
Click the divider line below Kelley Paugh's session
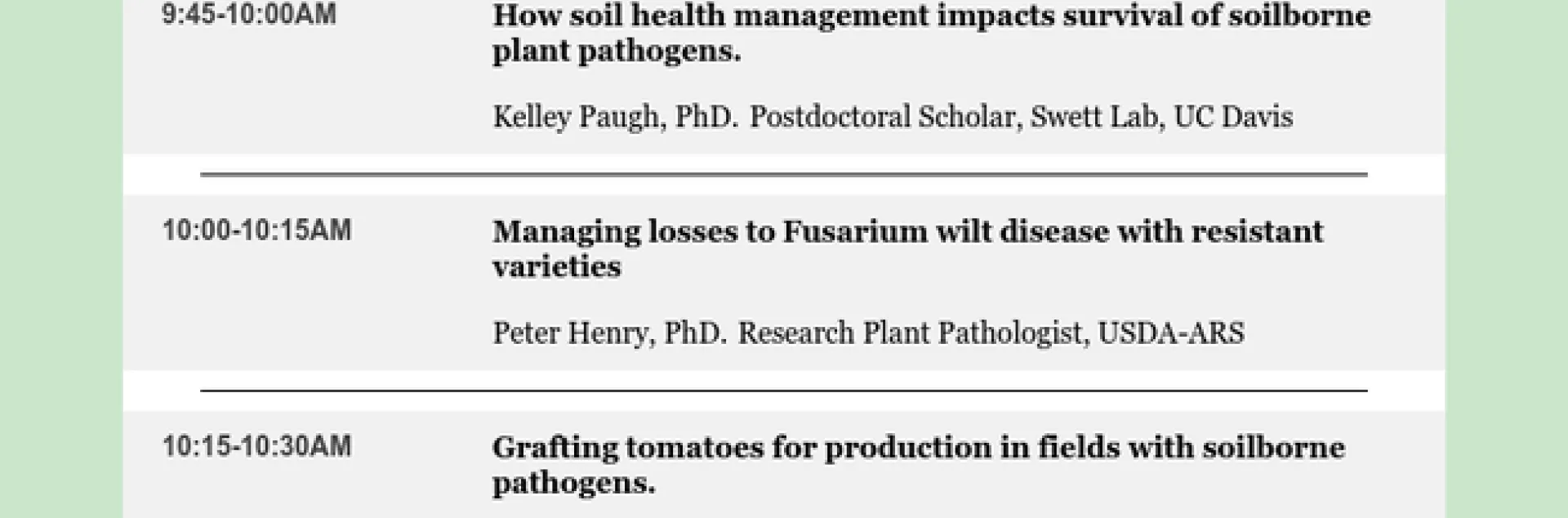[784, 174]
